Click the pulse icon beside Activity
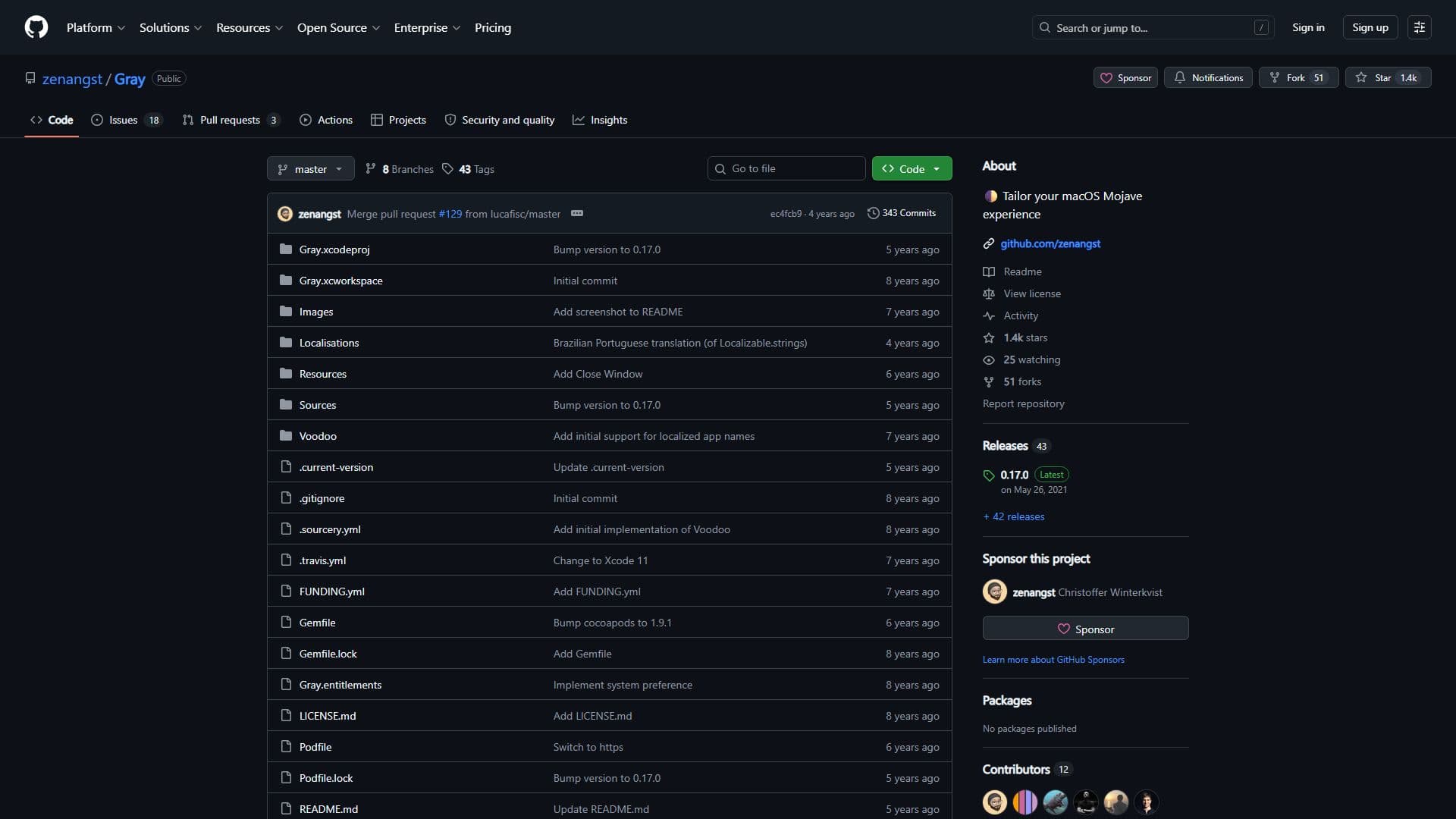The image size is (1456, 819). [989, 315]
